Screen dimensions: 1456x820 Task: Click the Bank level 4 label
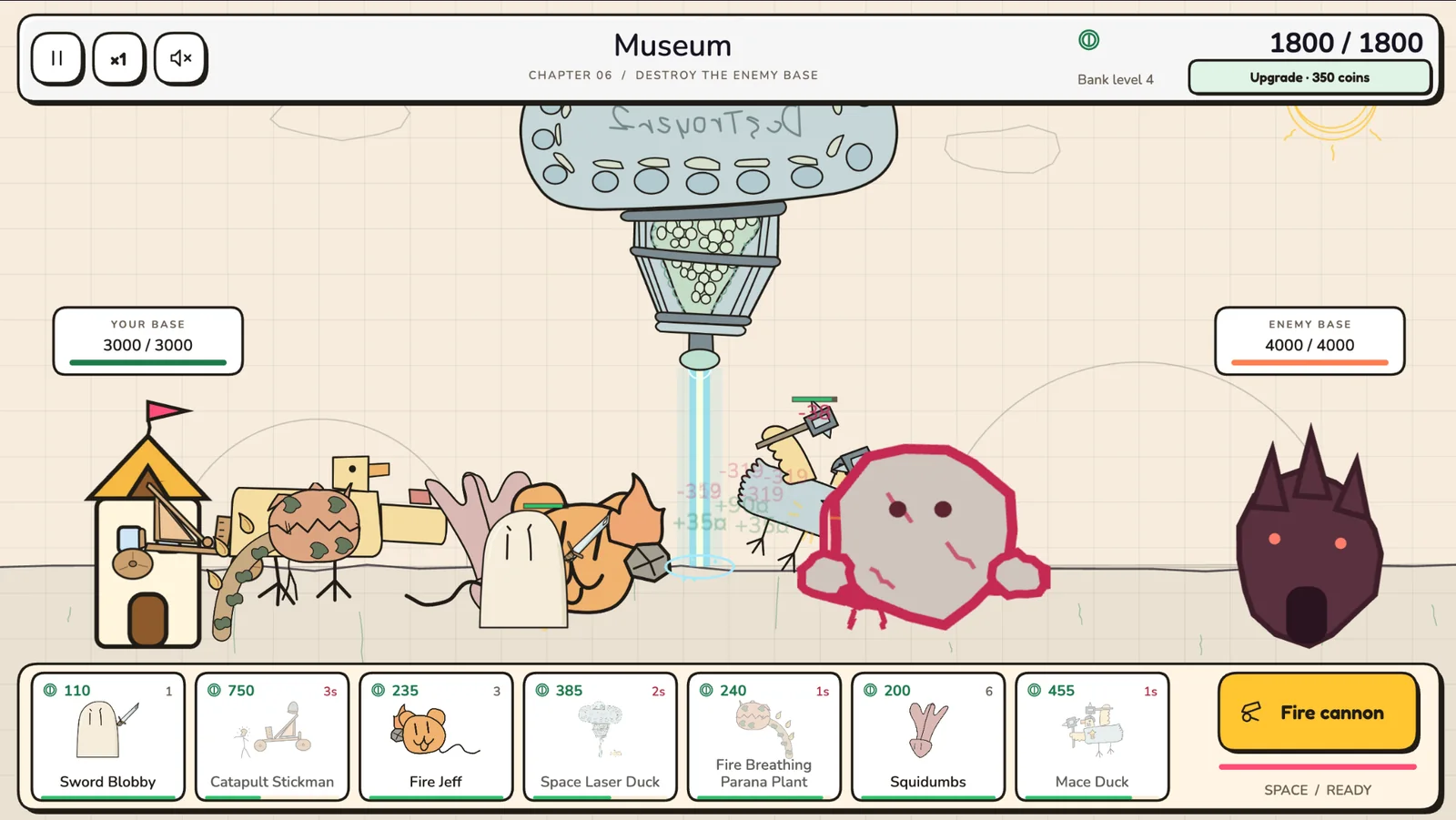pyautogui.click(x=1115, y=79)
